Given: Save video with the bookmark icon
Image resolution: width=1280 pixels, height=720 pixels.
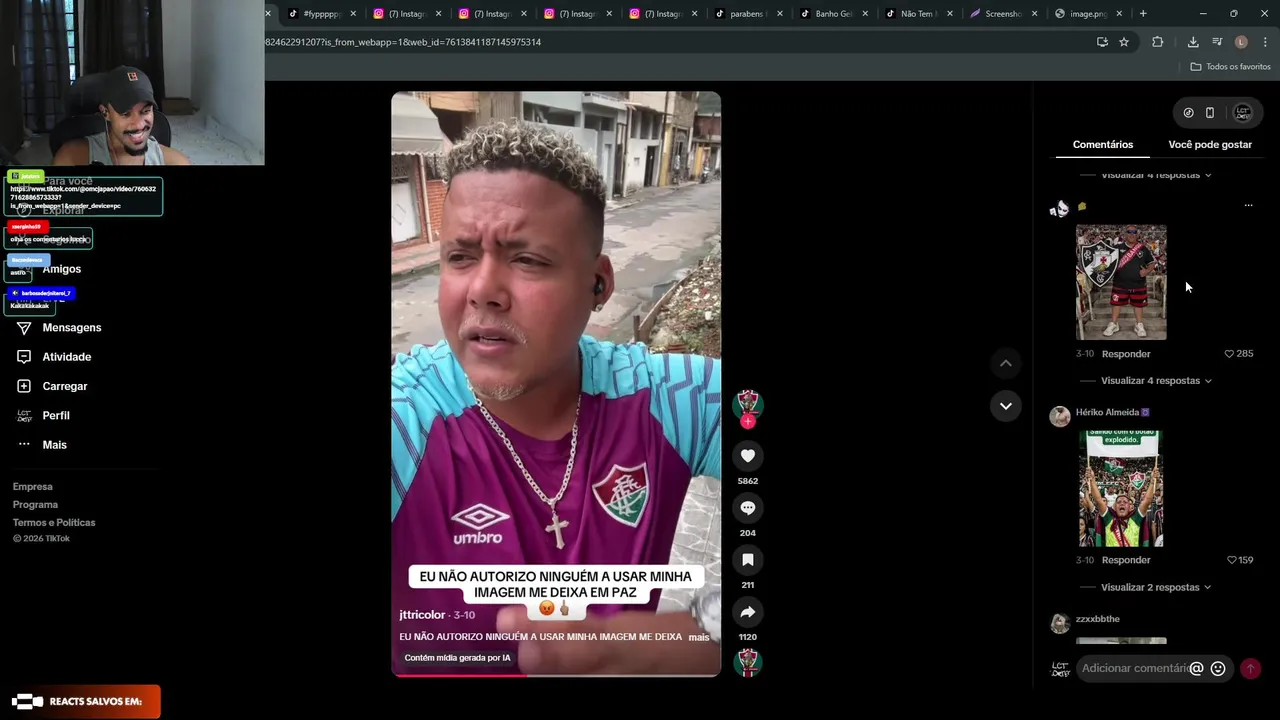Looking at the screenshot, I should [x=748, y=560].
